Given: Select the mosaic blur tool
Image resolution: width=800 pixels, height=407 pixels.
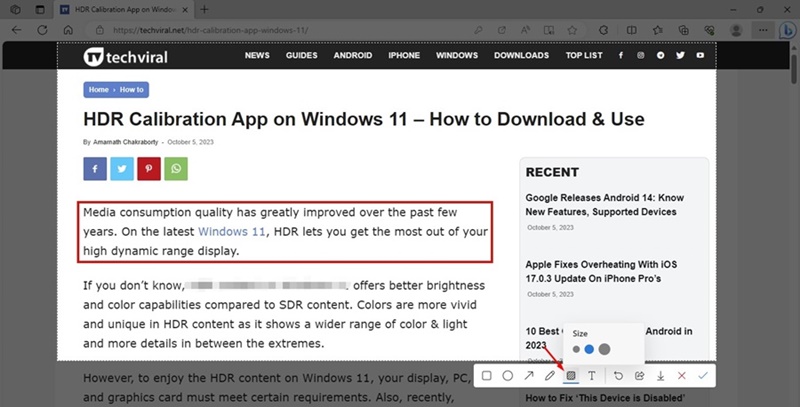Looking at the screenshot, I should tap(571, 376).
